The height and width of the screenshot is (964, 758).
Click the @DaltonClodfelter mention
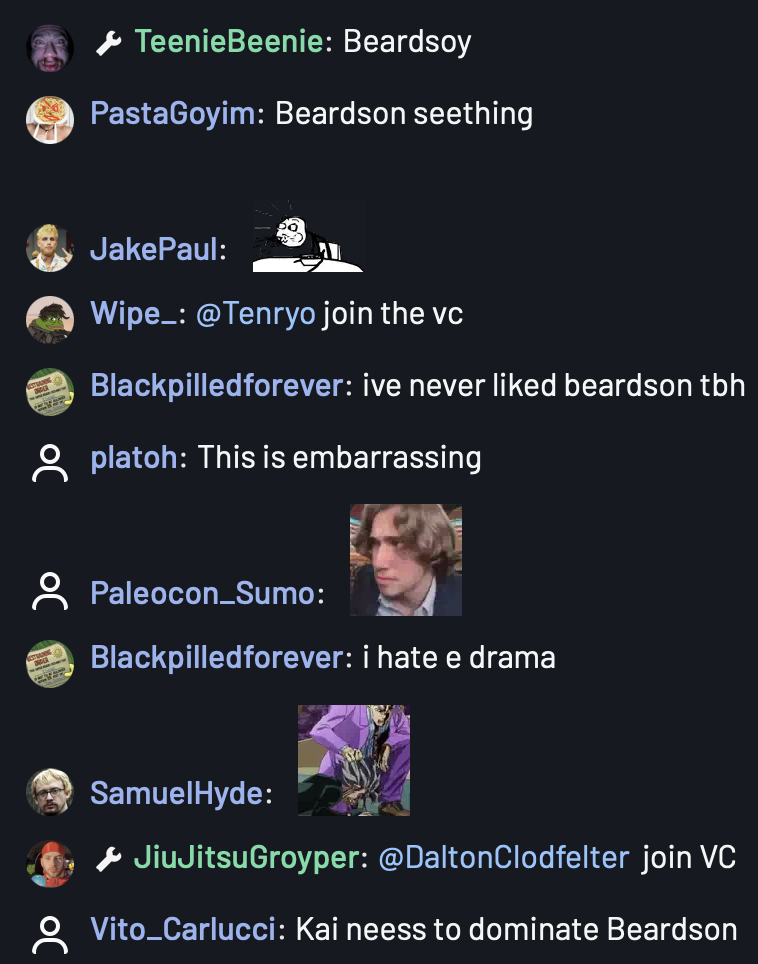503,858
